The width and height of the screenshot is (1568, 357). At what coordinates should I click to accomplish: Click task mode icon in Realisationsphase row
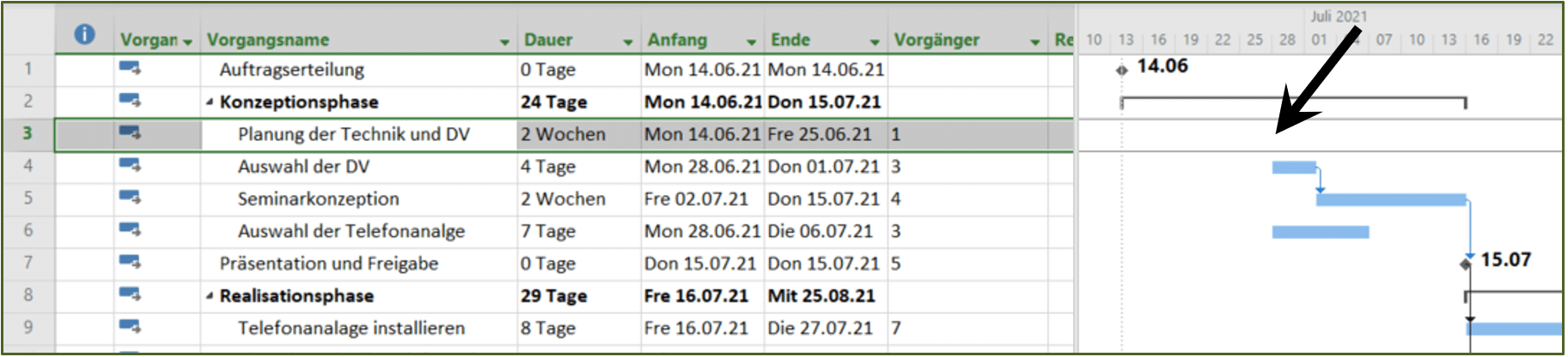click(130, 295)
